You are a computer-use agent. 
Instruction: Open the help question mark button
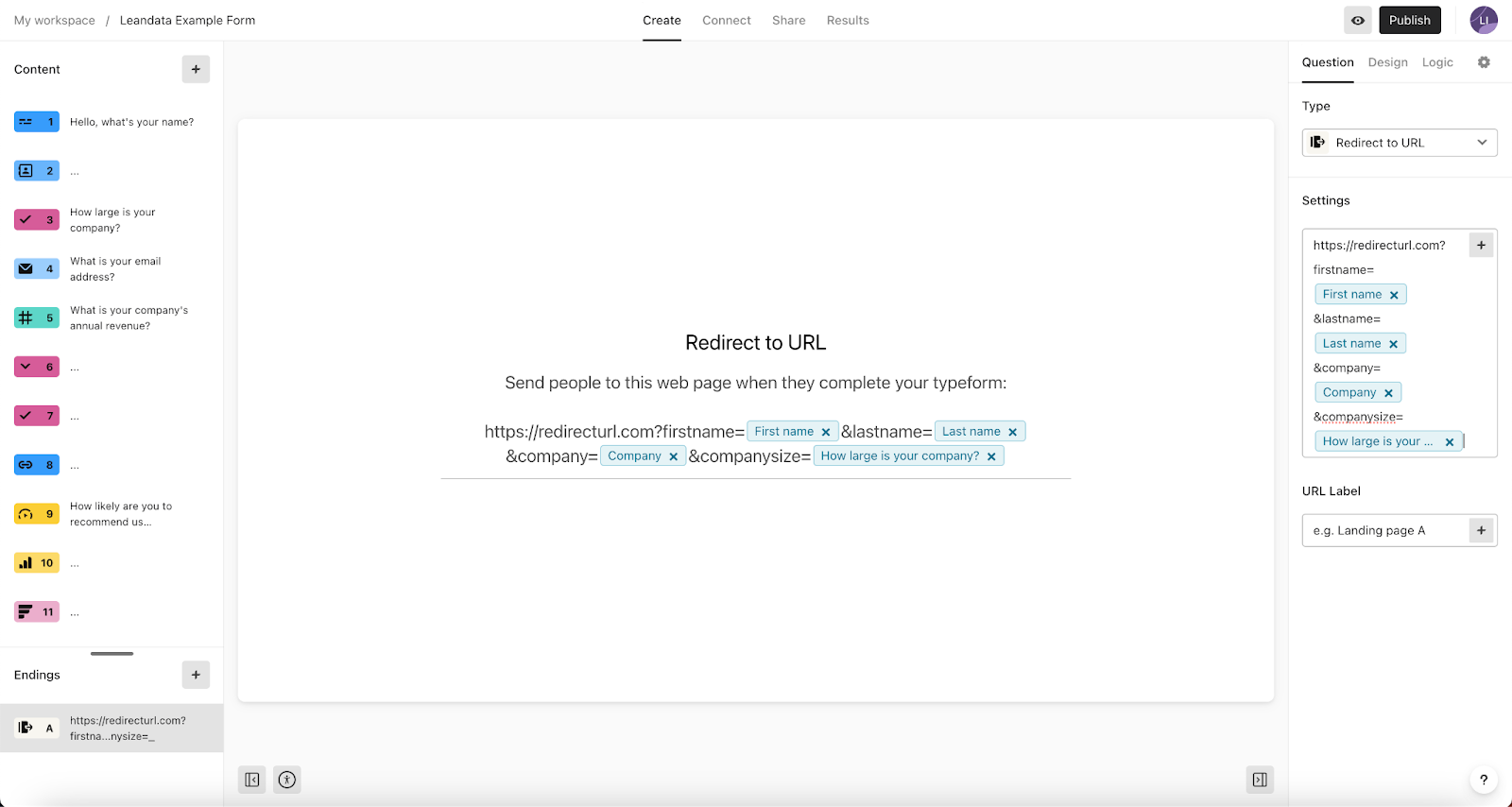[1484, 780]
